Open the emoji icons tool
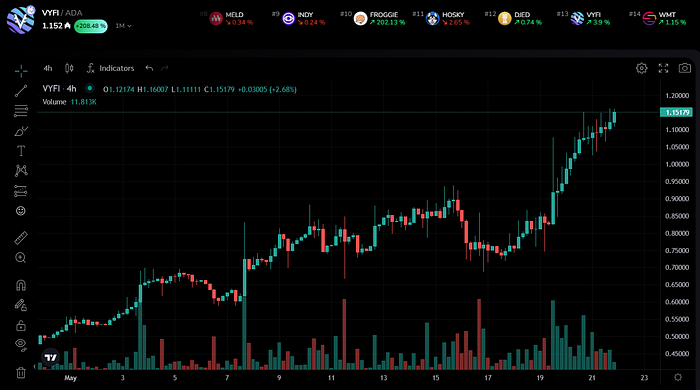Viewport: 700px width, 390px height. (x=21, y=211)
